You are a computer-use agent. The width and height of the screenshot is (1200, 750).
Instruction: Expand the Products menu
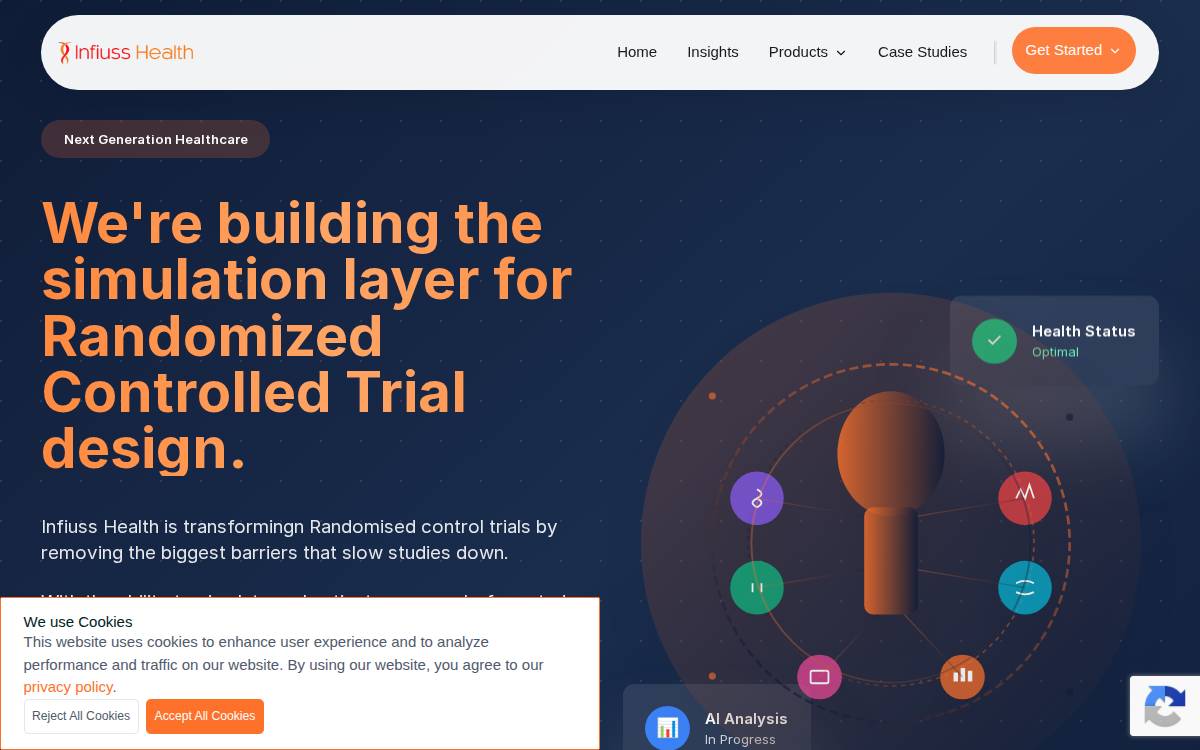[807, 52]
